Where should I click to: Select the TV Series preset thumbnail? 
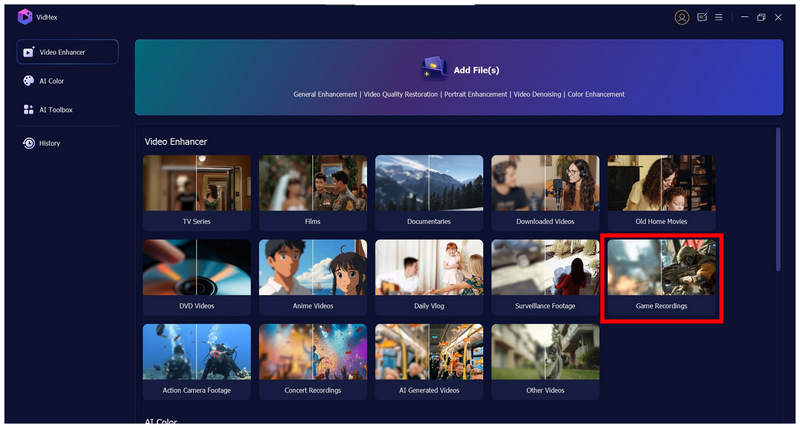pyautogui.click(x=197, y=191)
